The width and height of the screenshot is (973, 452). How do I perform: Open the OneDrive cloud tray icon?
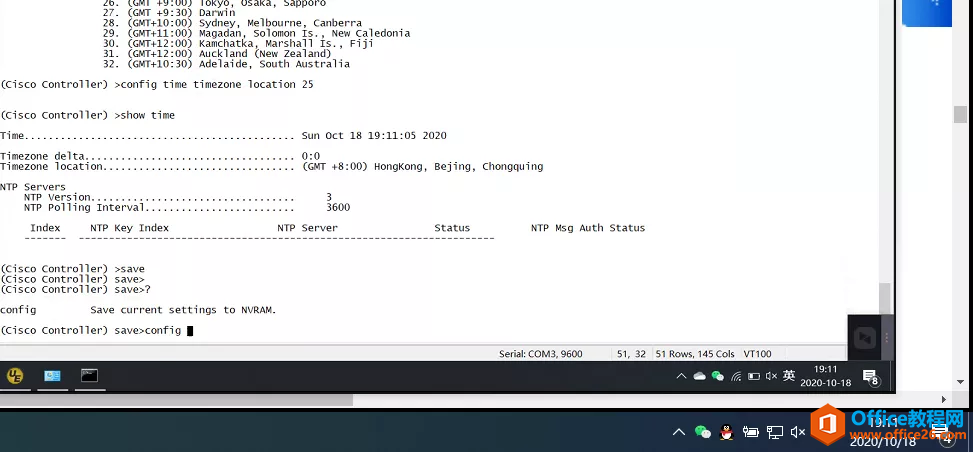pyautogui.click(x=699, y=376)
